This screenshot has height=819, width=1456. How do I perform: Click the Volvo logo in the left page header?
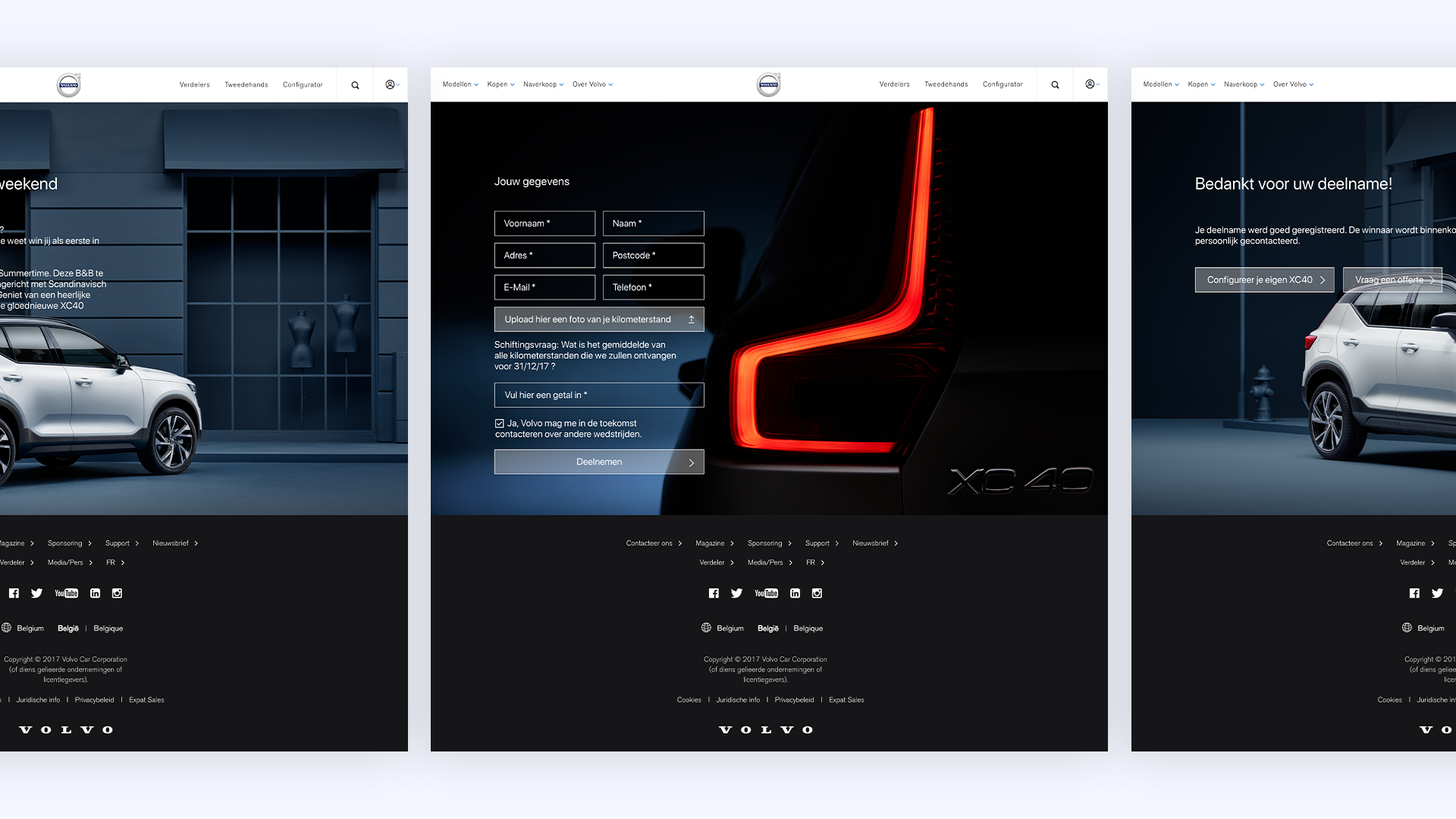[68, 84]
